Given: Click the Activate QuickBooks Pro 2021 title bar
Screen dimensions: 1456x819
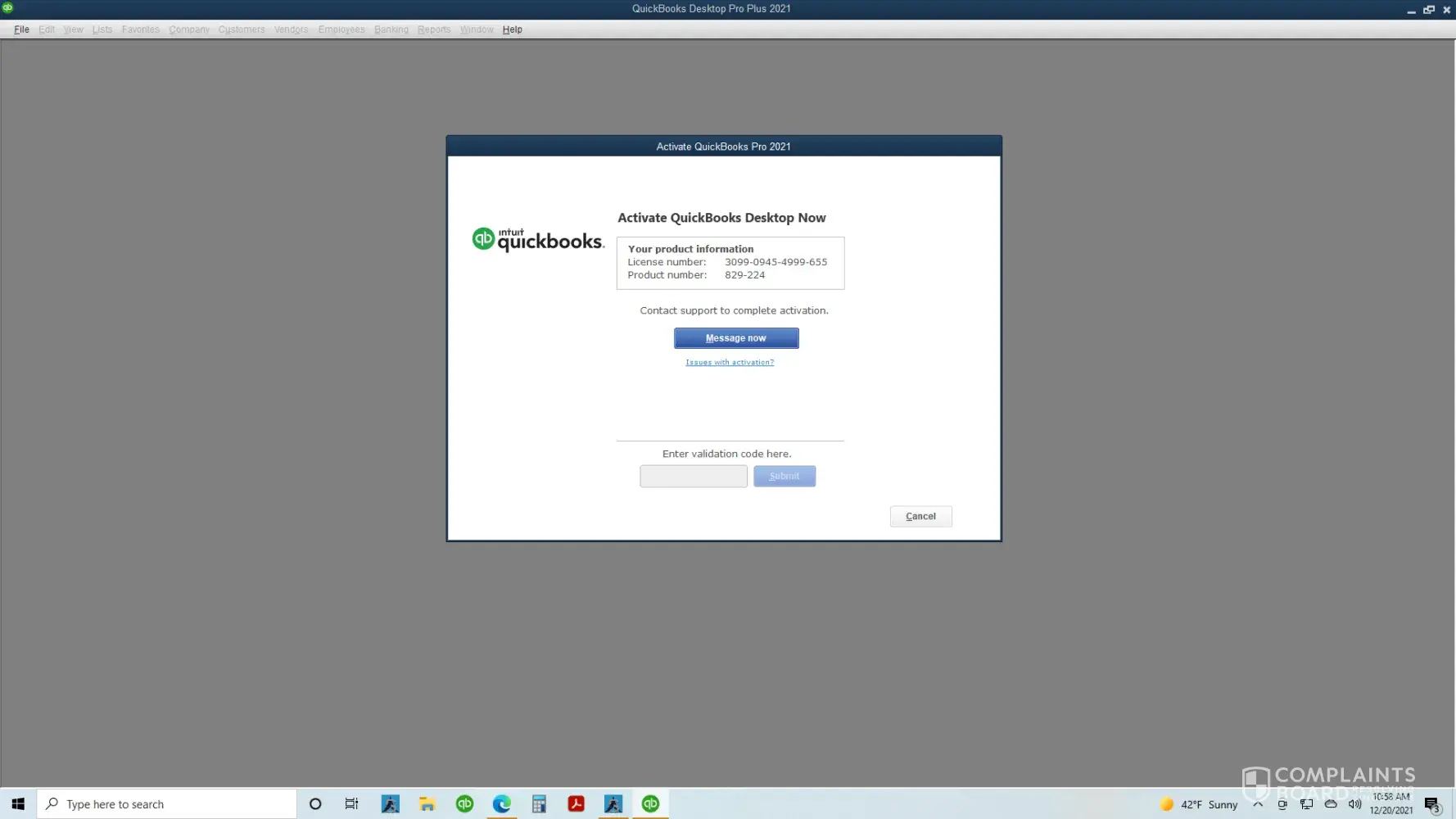Looking at the screenshot, I should click(x=724, y=147).
